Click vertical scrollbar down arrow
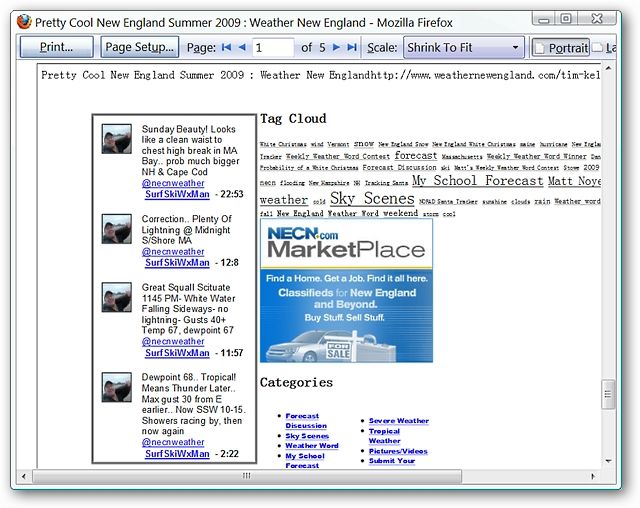640x508 pixels. point(608,461)
